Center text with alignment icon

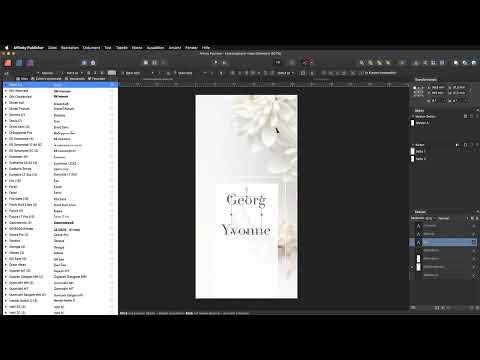(x=240, y=73)
